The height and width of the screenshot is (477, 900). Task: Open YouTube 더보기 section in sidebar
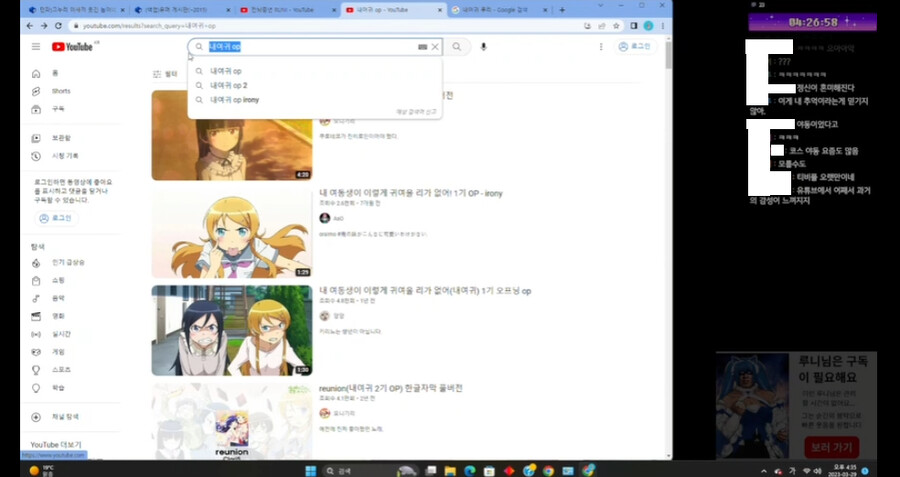click(x=56, y=445)
